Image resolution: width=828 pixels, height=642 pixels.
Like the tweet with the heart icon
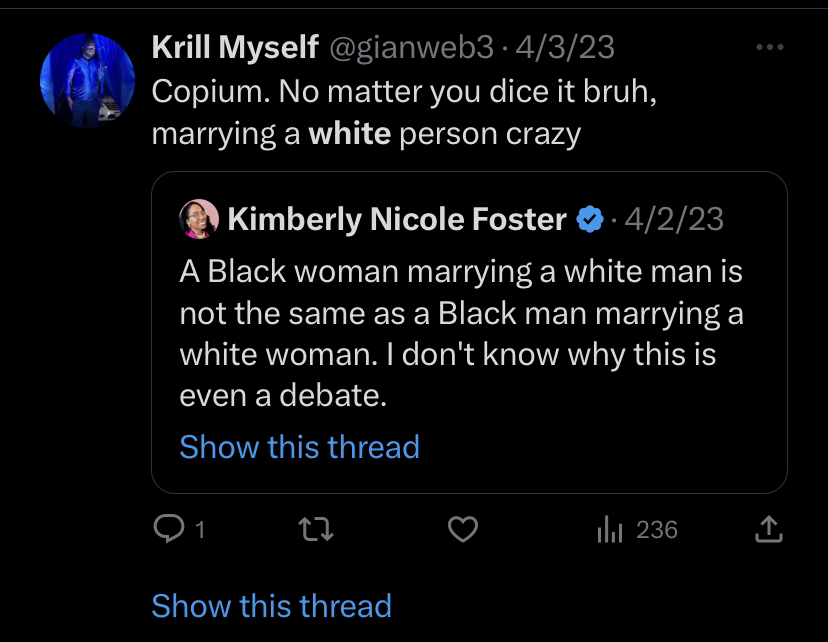(x=462, y=530)
